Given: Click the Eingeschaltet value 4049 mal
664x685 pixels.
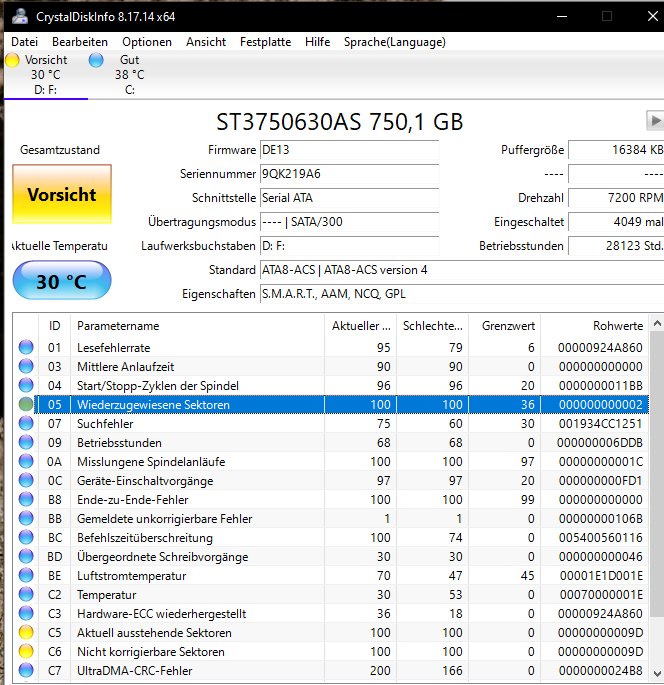Looking at the screenshot, I should pyautogui.click(x=616, y=222).
